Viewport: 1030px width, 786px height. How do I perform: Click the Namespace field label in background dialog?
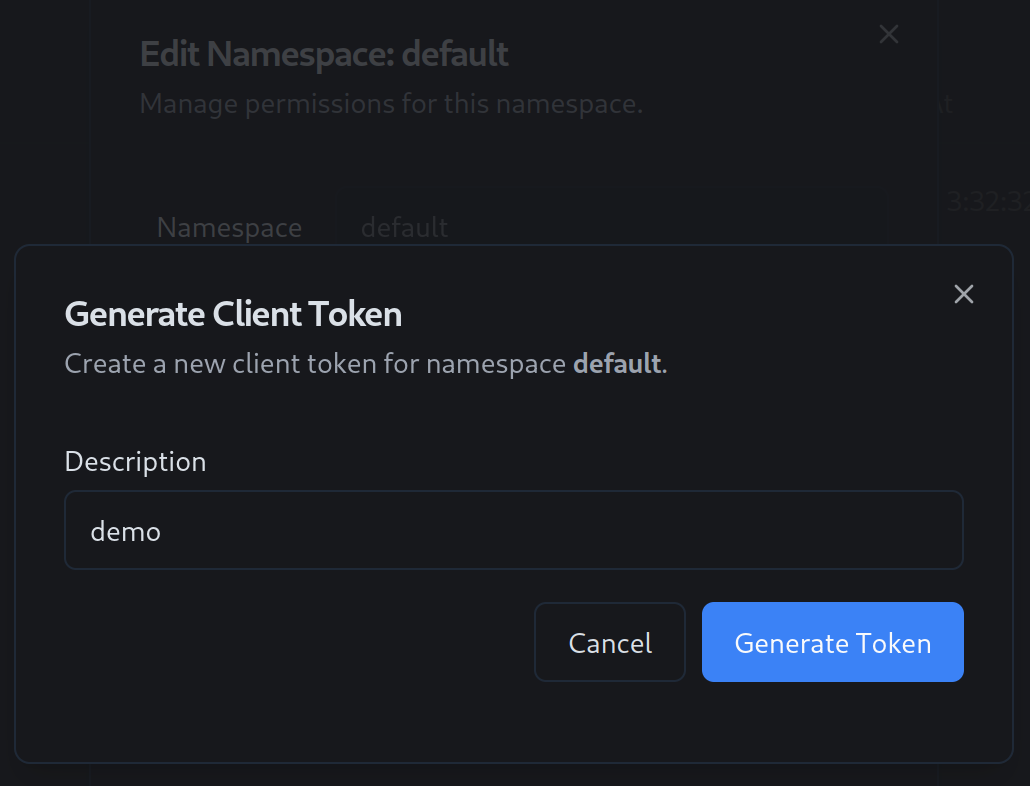[229, 227]
